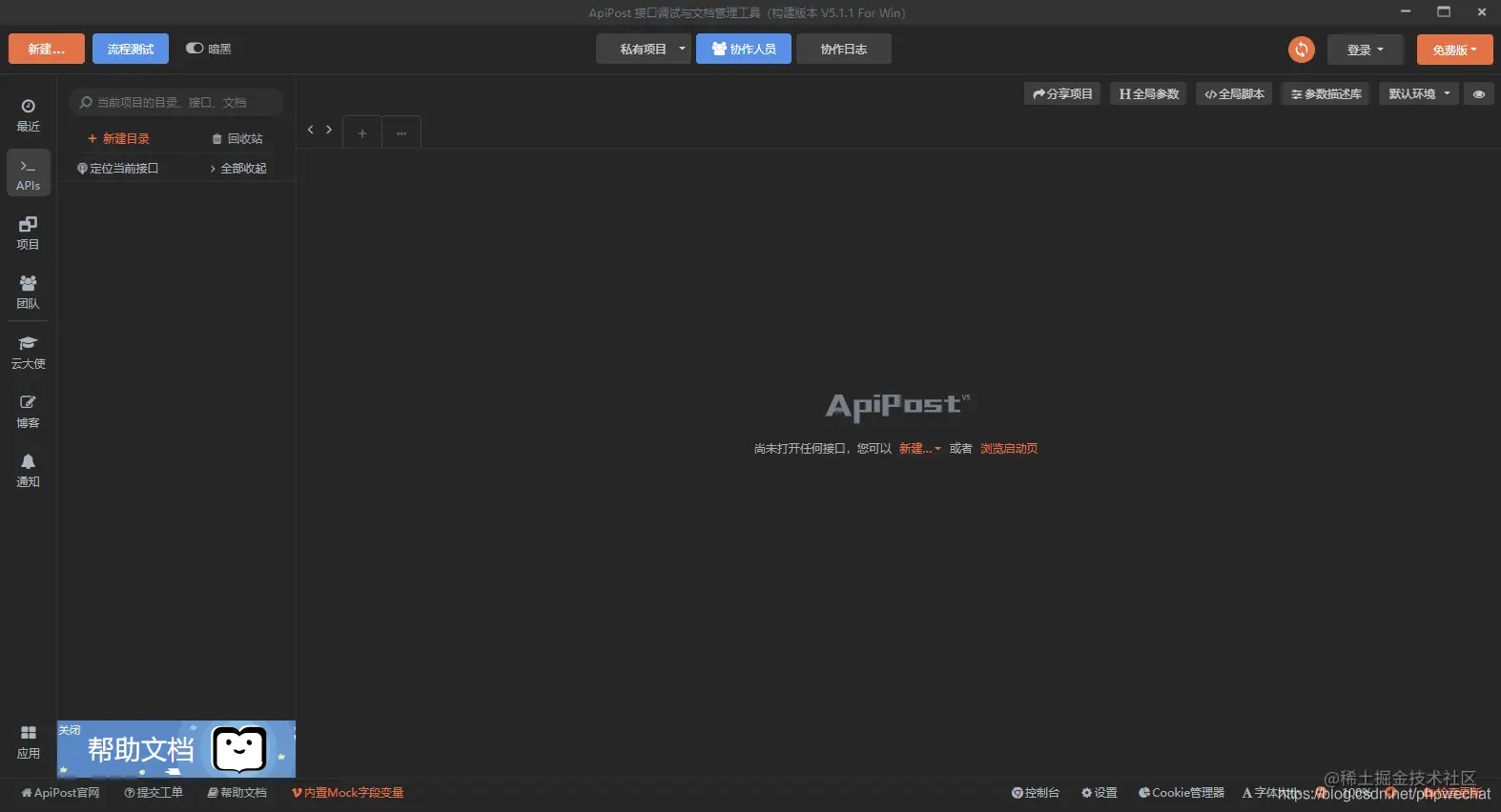Image resolution: width=1501 pixels, height=812 pixels.
Task: Toggle the eye preview icon at top right
Action: pyautogui.click(x=1478, y=93)
